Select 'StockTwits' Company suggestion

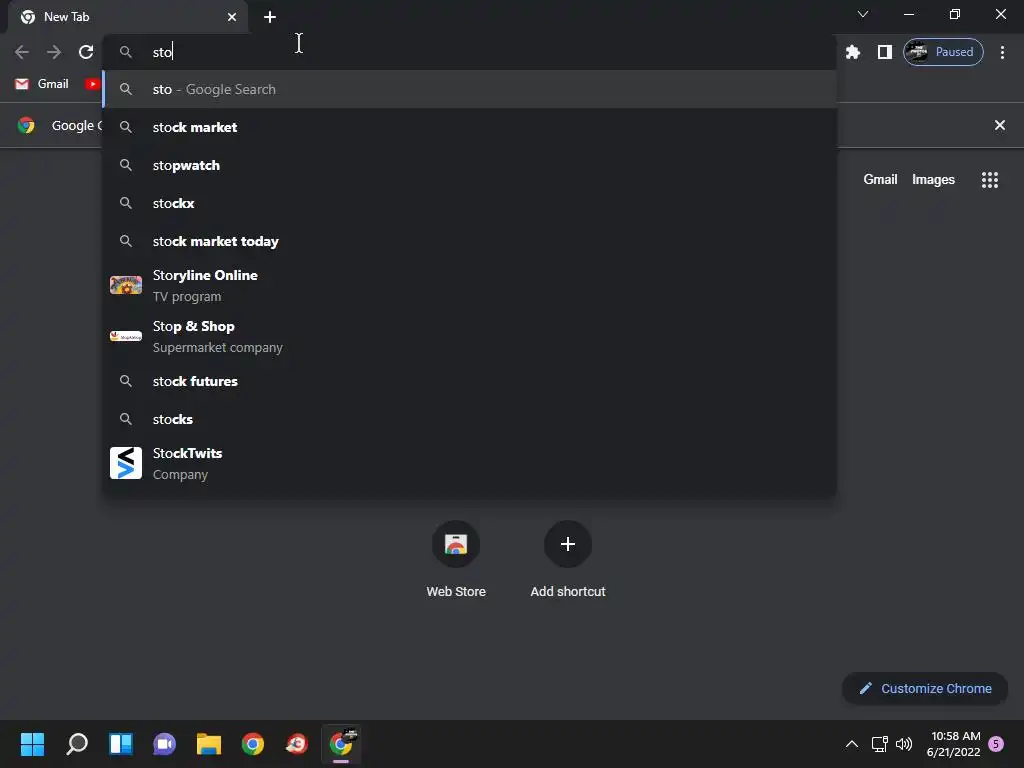click(x=470, y=463)
